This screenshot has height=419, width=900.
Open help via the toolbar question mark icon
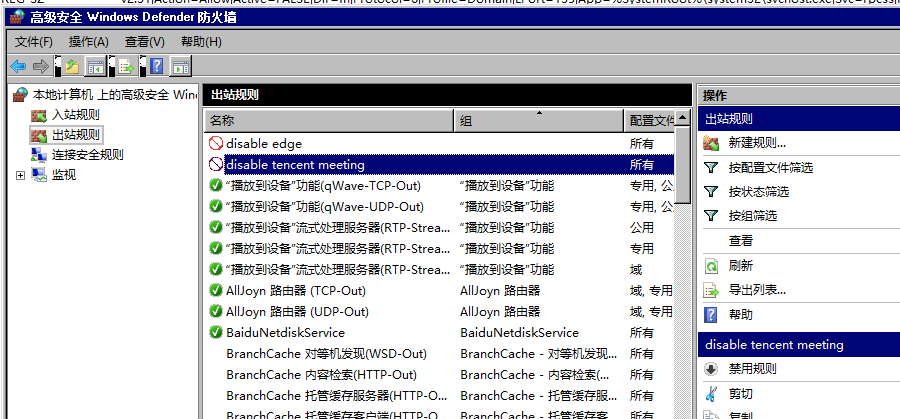[156, 67]
